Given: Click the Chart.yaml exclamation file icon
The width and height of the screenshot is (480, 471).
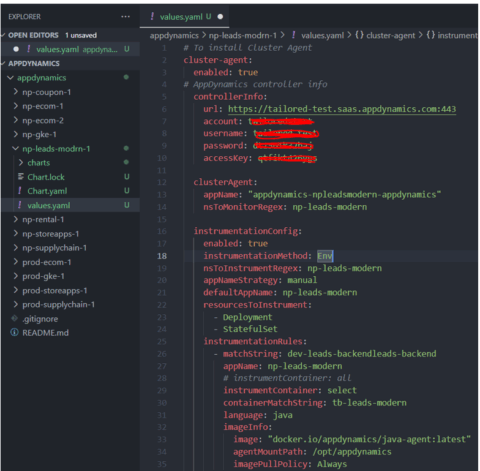Looking at the screenshot, I should [x=20, y=191].
